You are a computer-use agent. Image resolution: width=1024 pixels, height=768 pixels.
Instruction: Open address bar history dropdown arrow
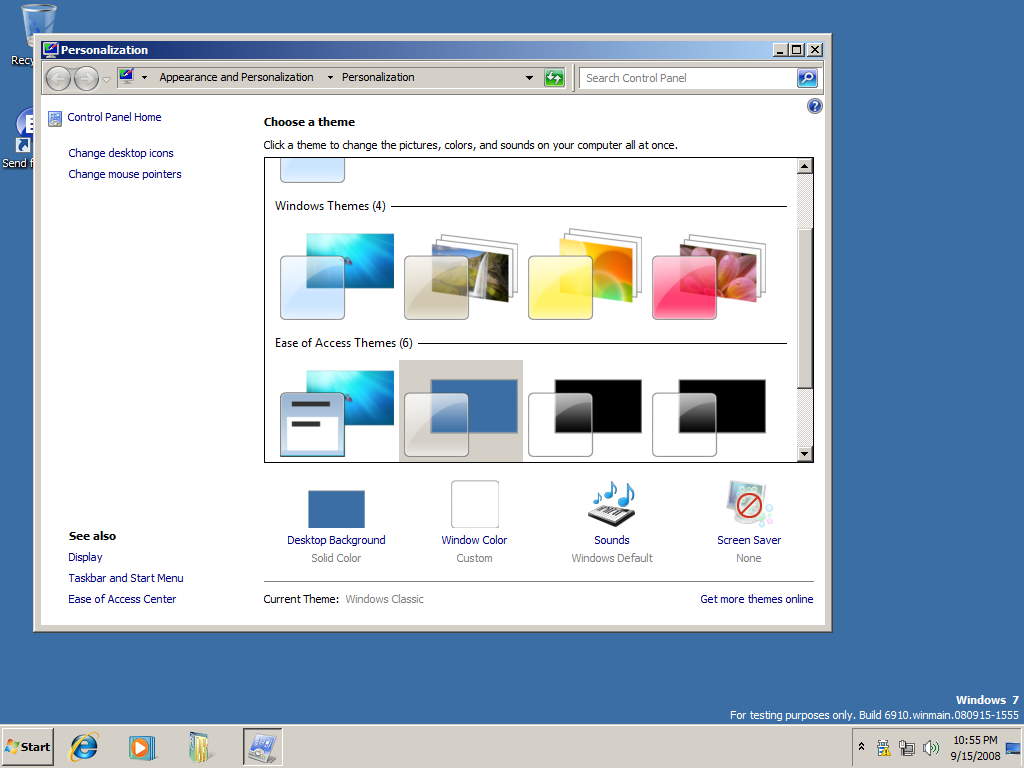[x=530, y=78]
